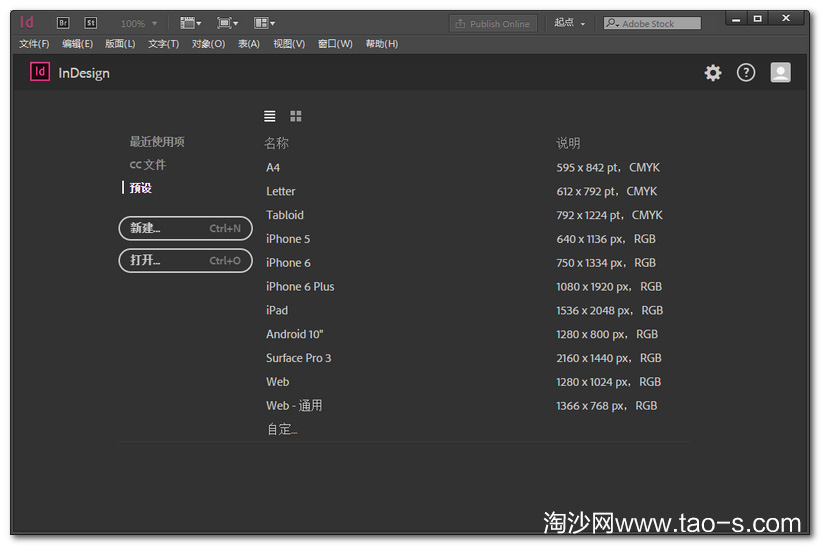Open Adobe Stock via St icon

pos(91,23)
